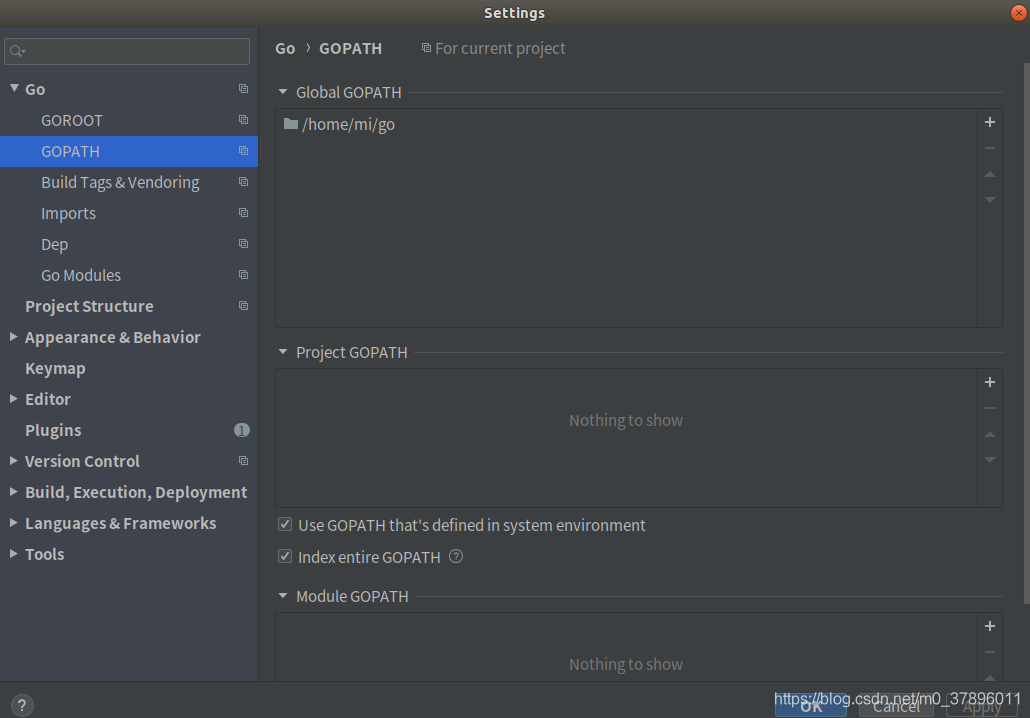Click the OK button

click(810, 705)
